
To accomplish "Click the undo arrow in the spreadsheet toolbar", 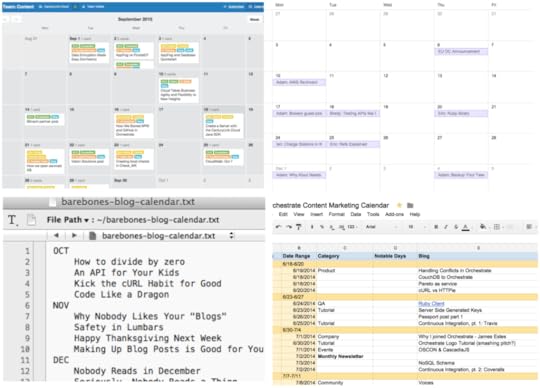I will (x=279, y=227).
